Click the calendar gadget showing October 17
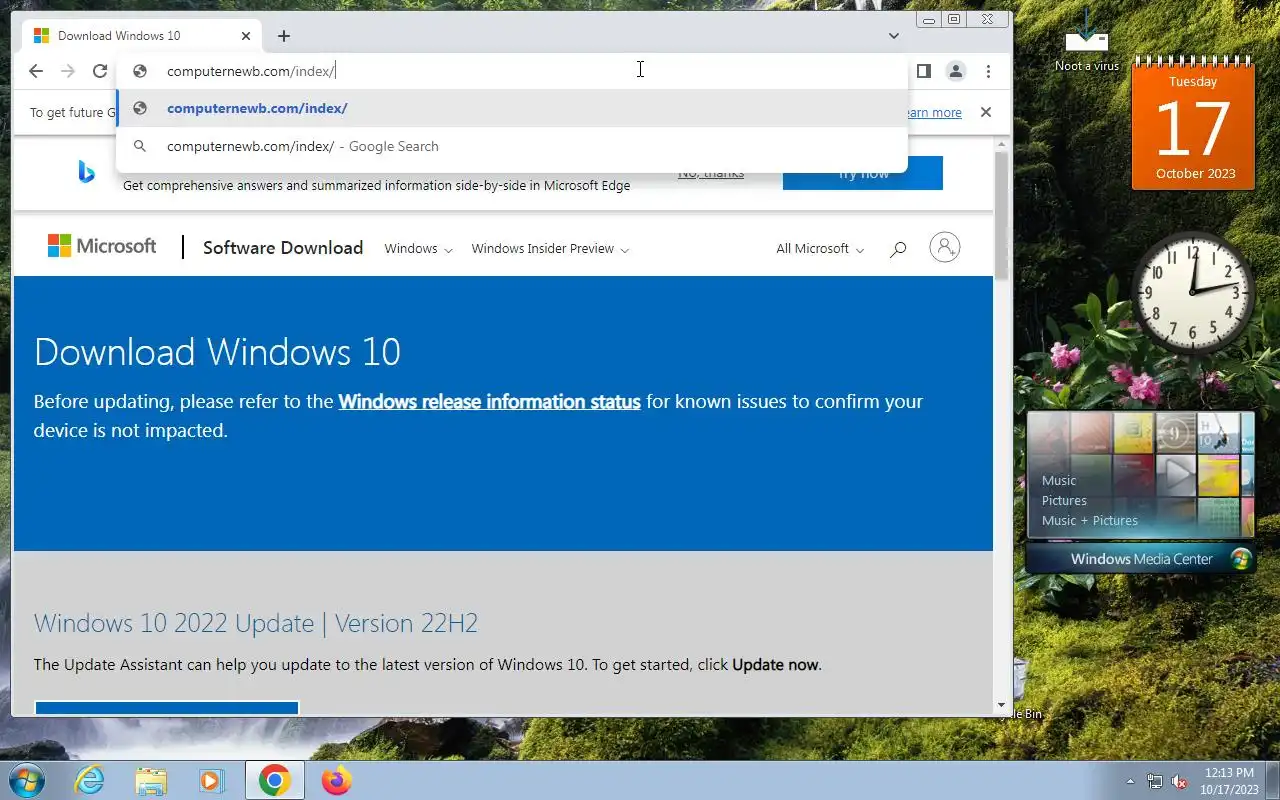Screen dimensions: 1280x800 pyautogui.click(x=1193, y=125)
